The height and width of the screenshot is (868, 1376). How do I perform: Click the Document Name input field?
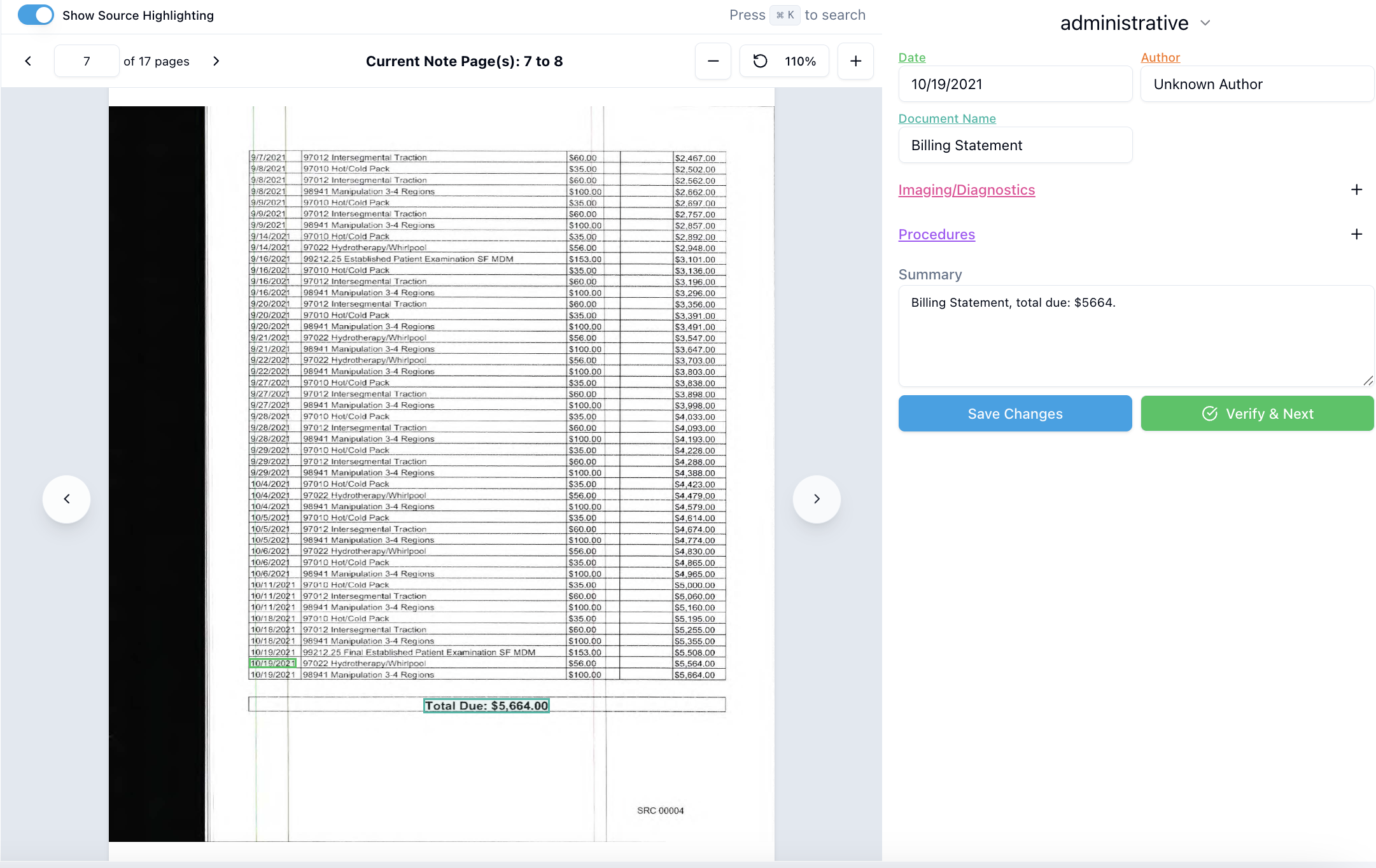point(1014,145)
